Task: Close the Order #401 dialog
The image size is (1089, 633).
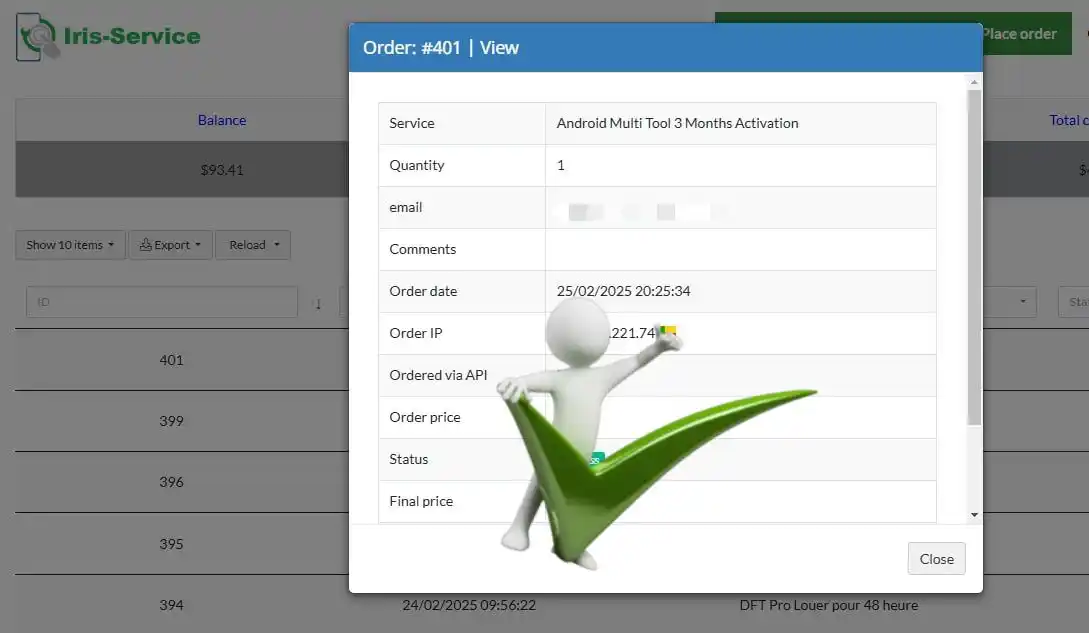Action: [936, 559]
